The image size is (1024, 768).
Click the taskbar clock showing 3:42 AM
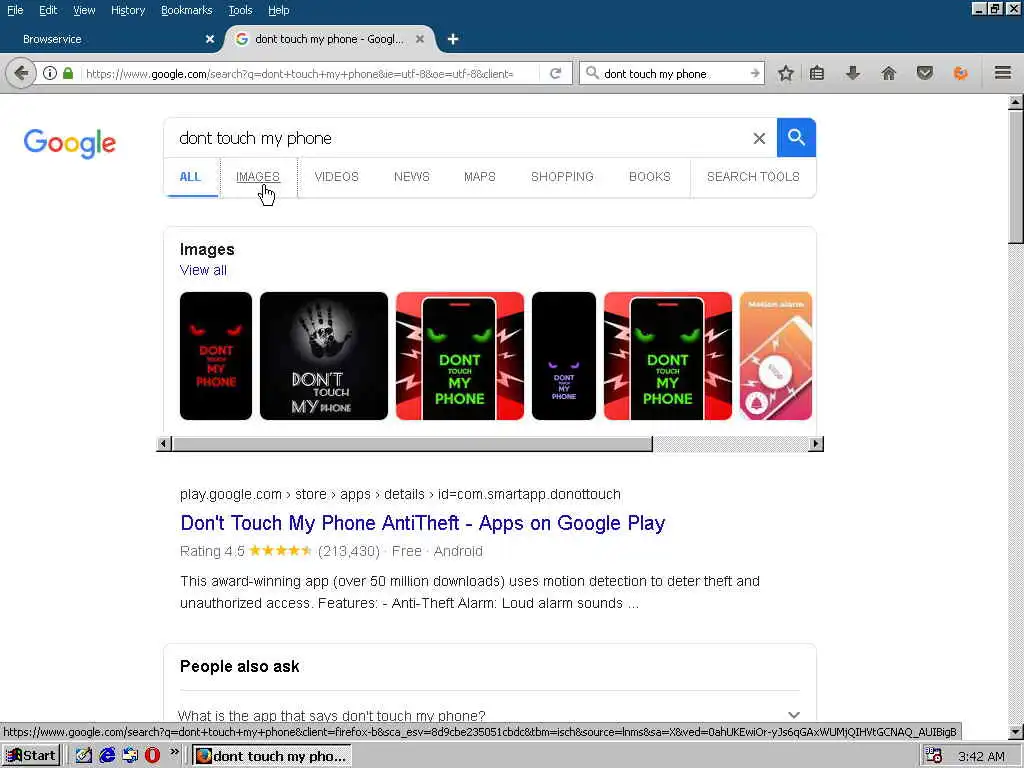981,756
